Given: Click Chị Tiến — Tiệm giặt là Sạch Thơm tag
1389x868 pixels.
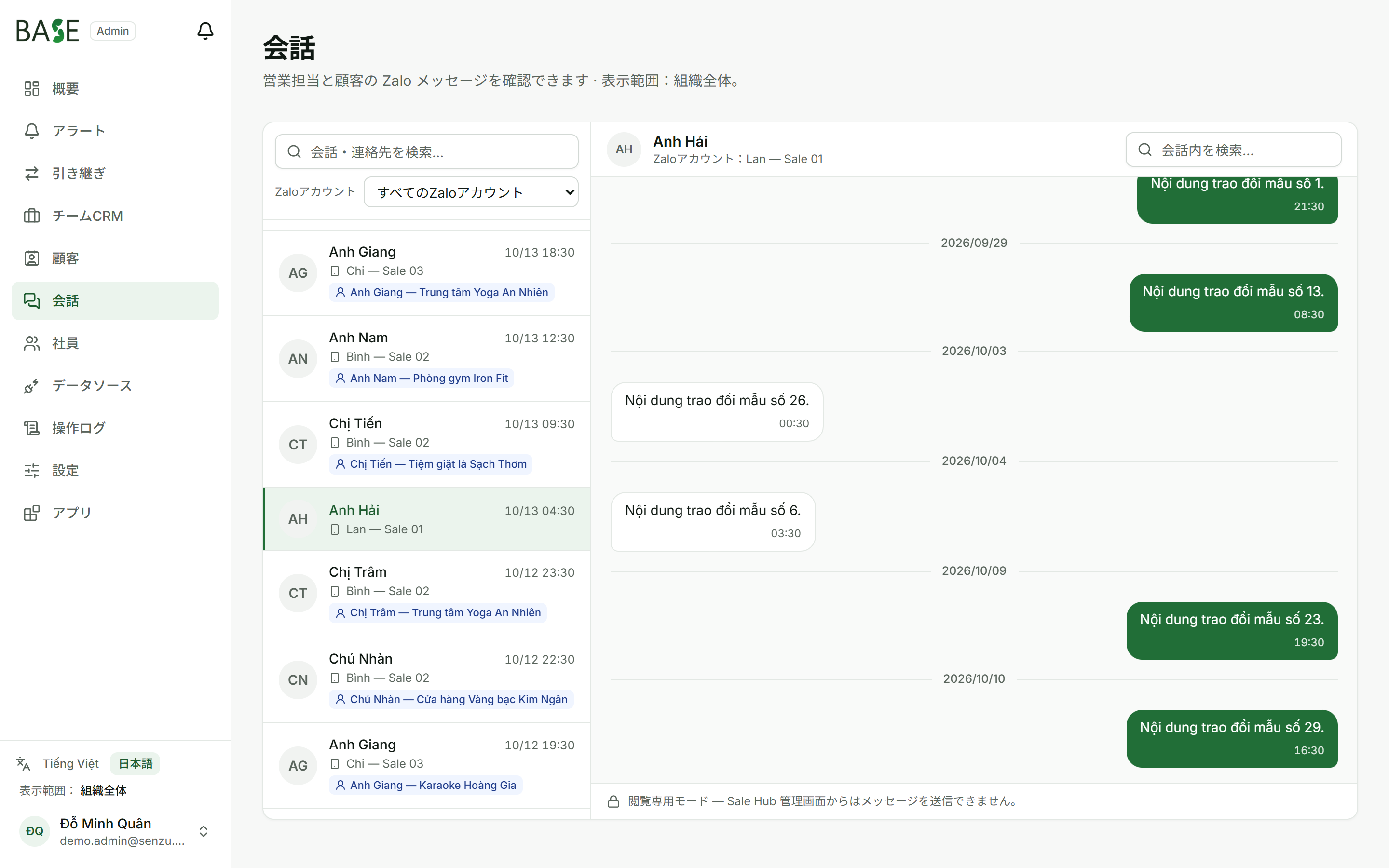Looking at the screenshot, I should coord(431,464).
